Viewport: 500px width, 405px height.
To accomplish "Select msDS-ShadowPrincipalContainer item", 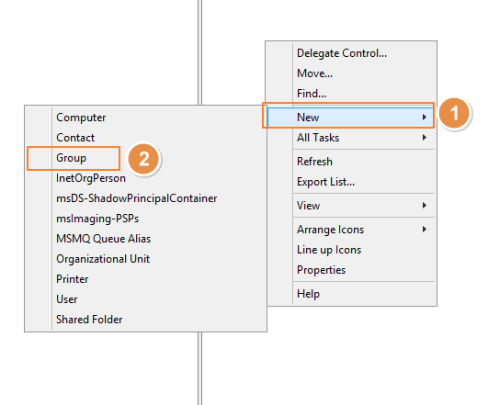I will click(136, 198).
